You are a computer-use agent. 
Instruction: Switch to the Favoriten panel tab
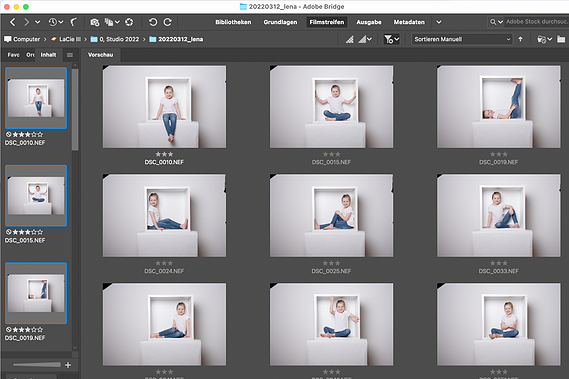[13, 55]
